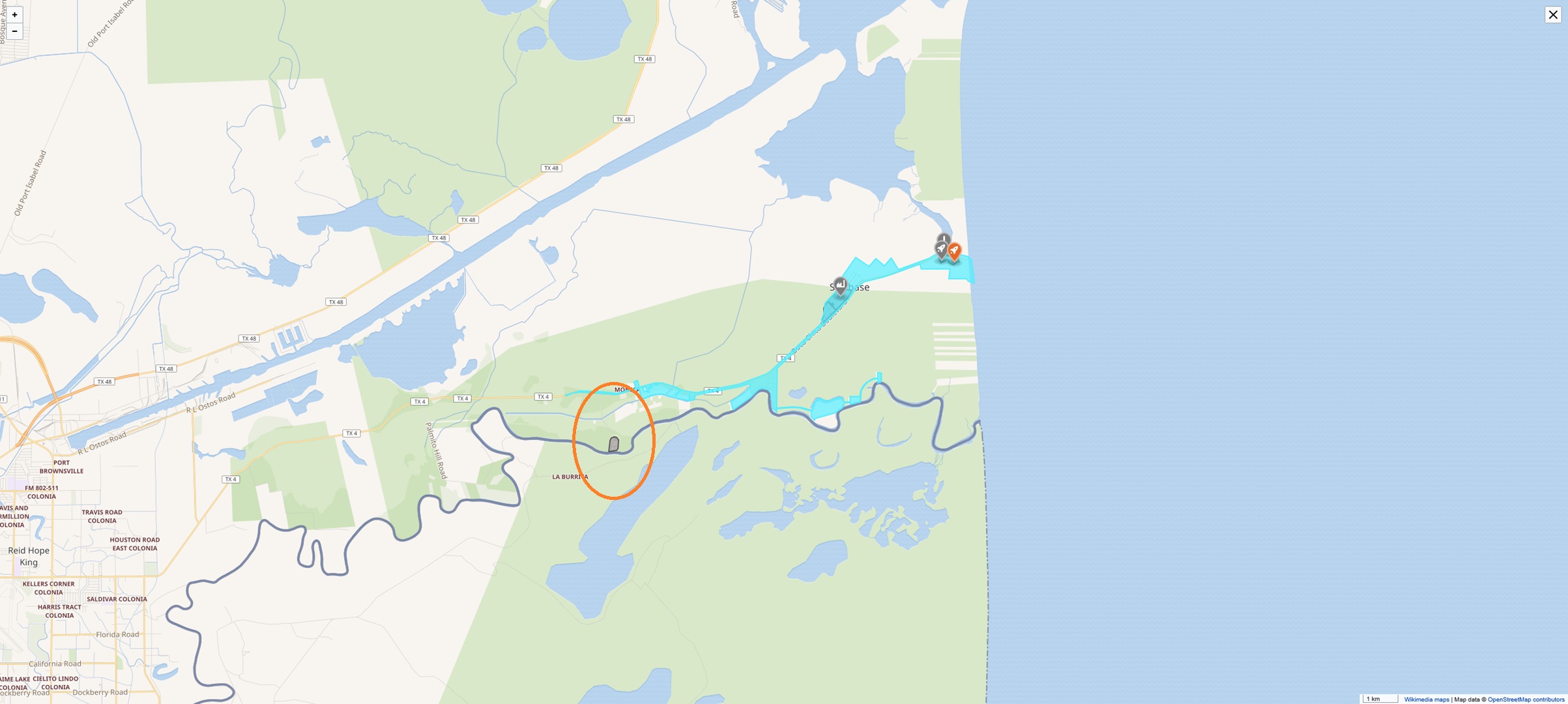Zoom out with the minus button
The height and width of the screenshot is (704, 1568).
click(x=14, y=31)
